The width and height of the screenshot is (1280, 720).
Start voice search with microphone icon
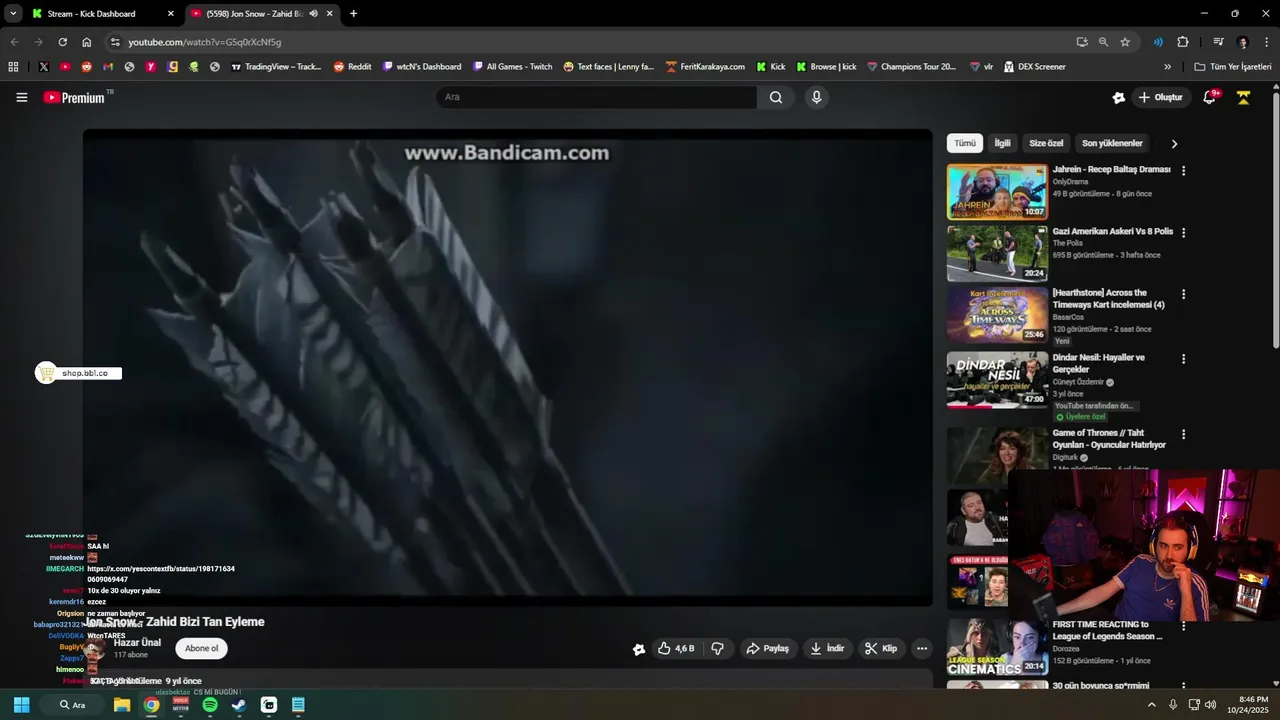tap(817, 97)
